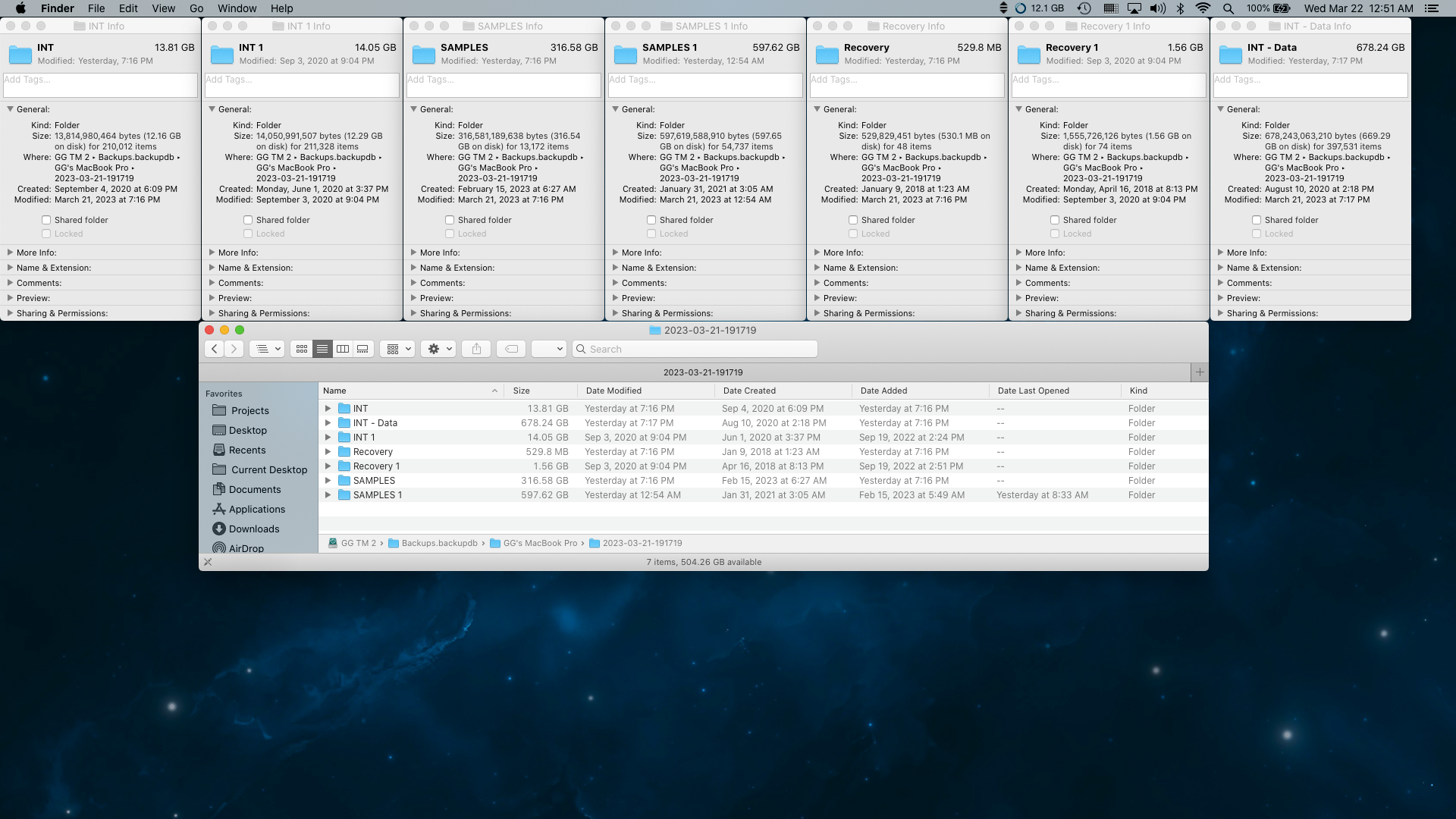Expand More Info in Recovery Info
The width and height of the screenshot is (1456, 819).
coord(817,253)
